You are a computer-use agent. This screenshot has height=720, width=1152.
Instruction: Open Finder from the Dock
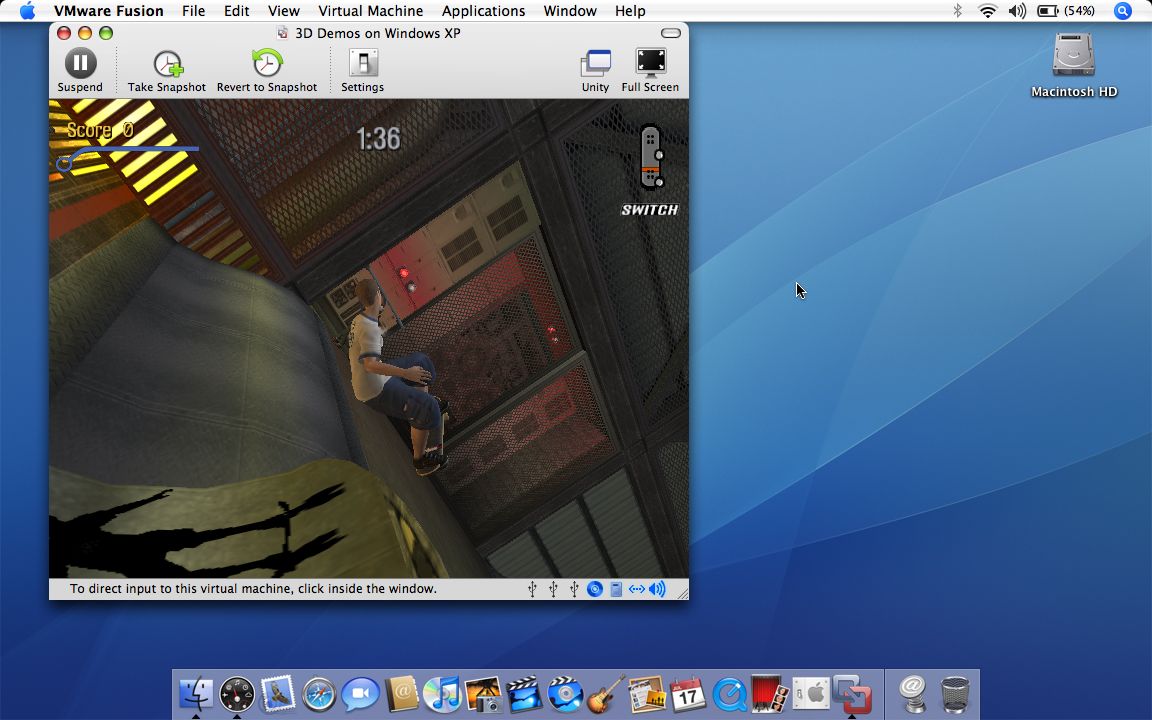[196, 694]
